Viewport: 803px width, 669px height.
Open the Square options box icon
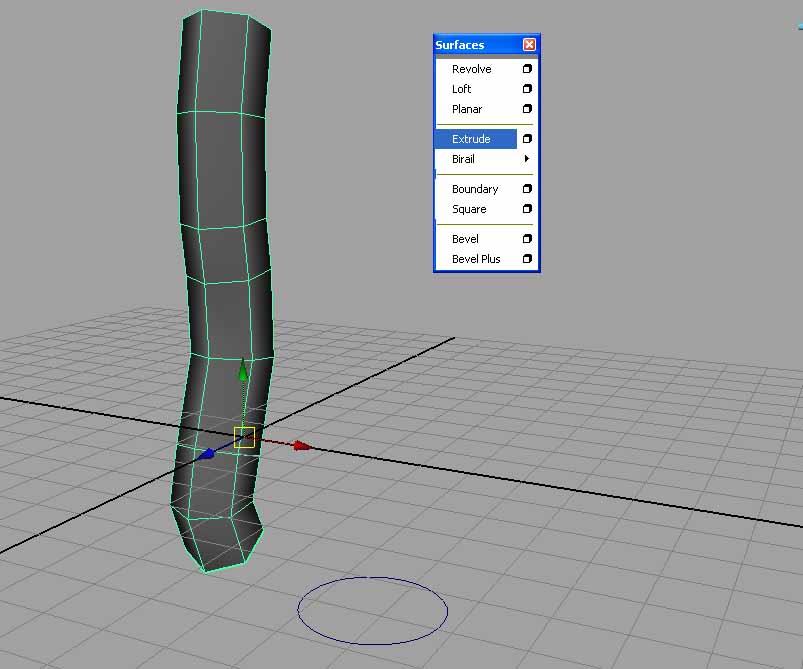527,208
